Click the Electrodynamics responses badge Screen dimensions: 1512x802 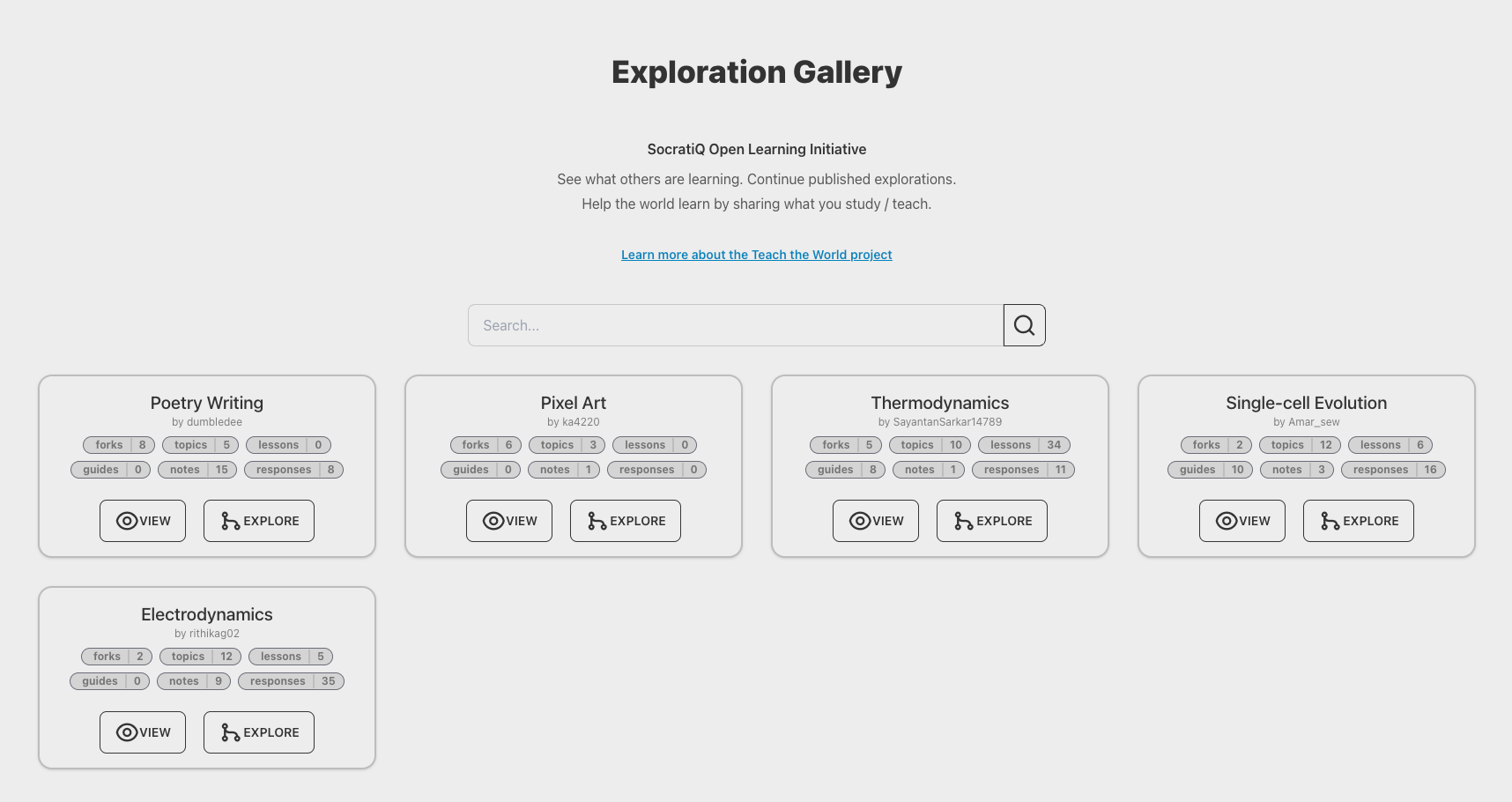(x=291, y=681)
